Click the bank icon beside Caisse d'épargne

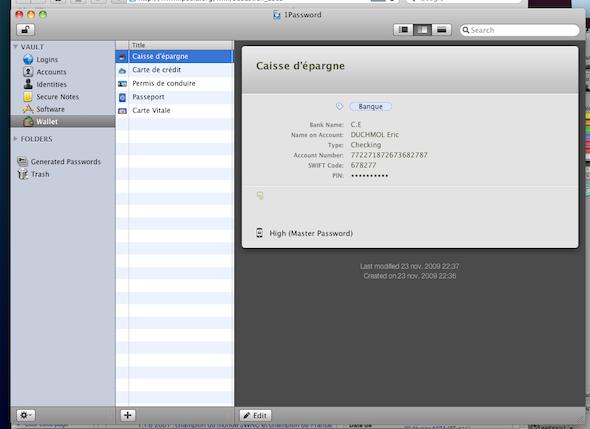pos(122,57)
